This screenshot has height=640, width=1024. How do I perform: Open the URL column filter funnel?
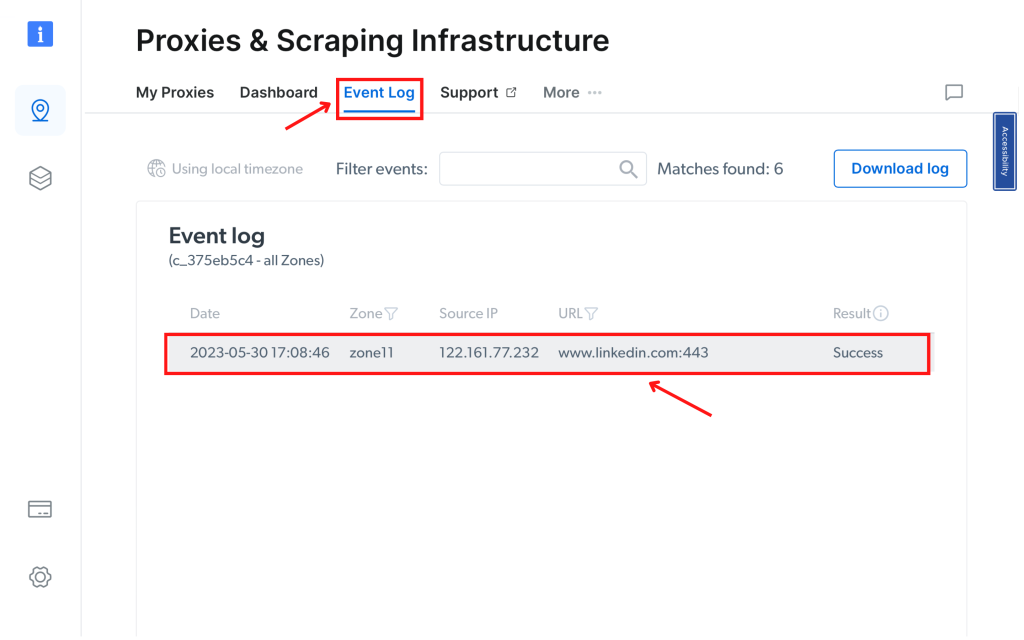590,313
